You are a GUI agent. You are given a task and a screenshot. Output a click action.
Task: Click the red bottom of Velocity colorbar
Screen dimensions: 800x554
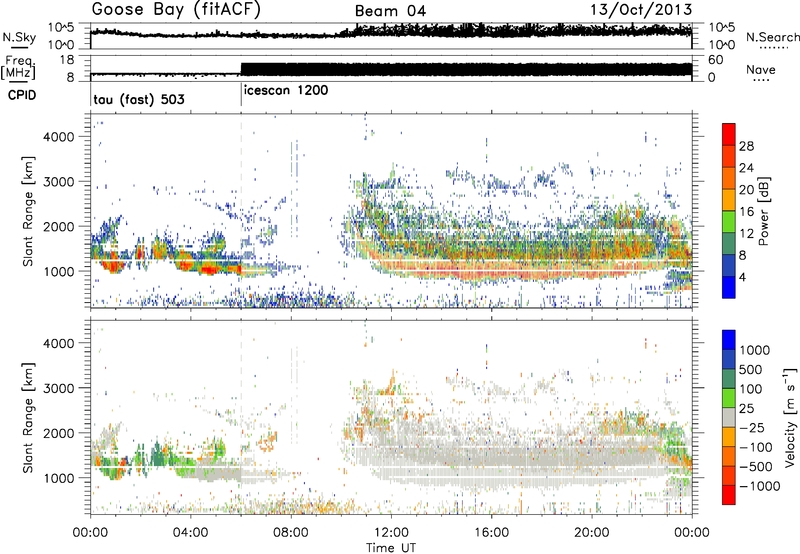click(x=729, y=495)
